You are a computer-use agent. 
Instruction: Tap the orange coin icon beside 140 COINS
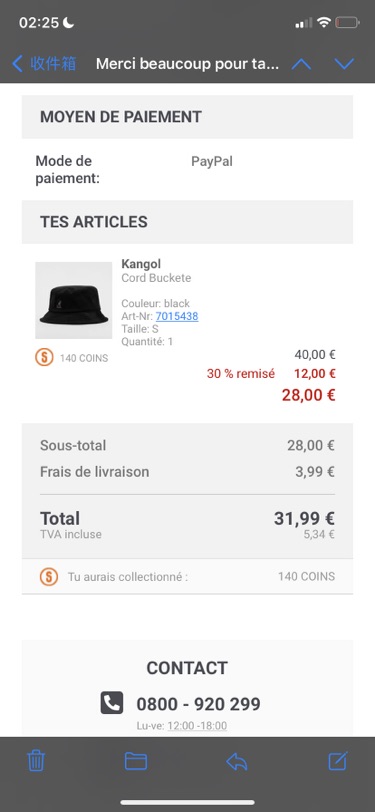[x=44, y=357]
